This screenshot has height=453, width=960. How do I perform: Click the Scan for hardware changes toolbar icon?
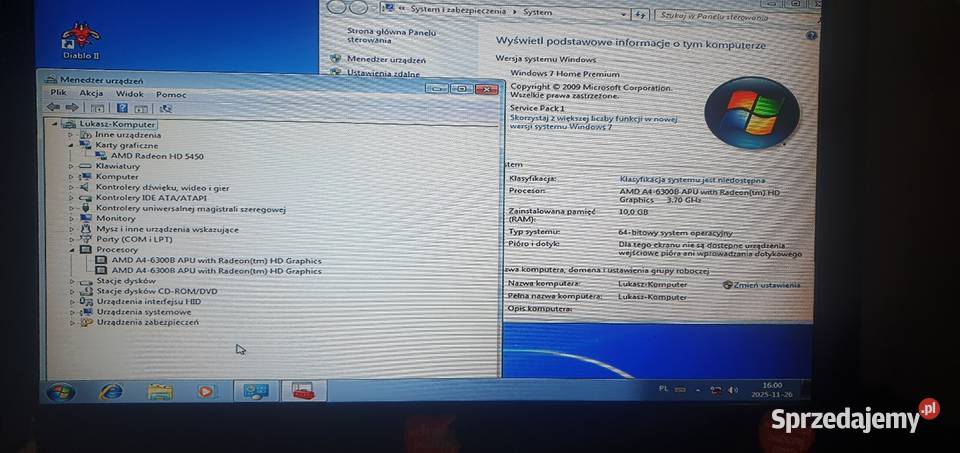pyautogui.click(x=165, y=108)
